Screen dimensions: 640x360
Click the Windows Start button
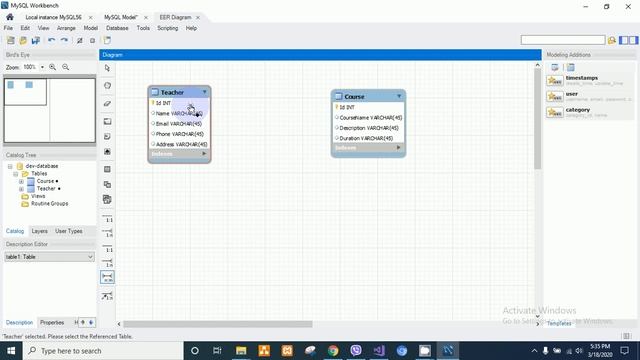[11, 351]
